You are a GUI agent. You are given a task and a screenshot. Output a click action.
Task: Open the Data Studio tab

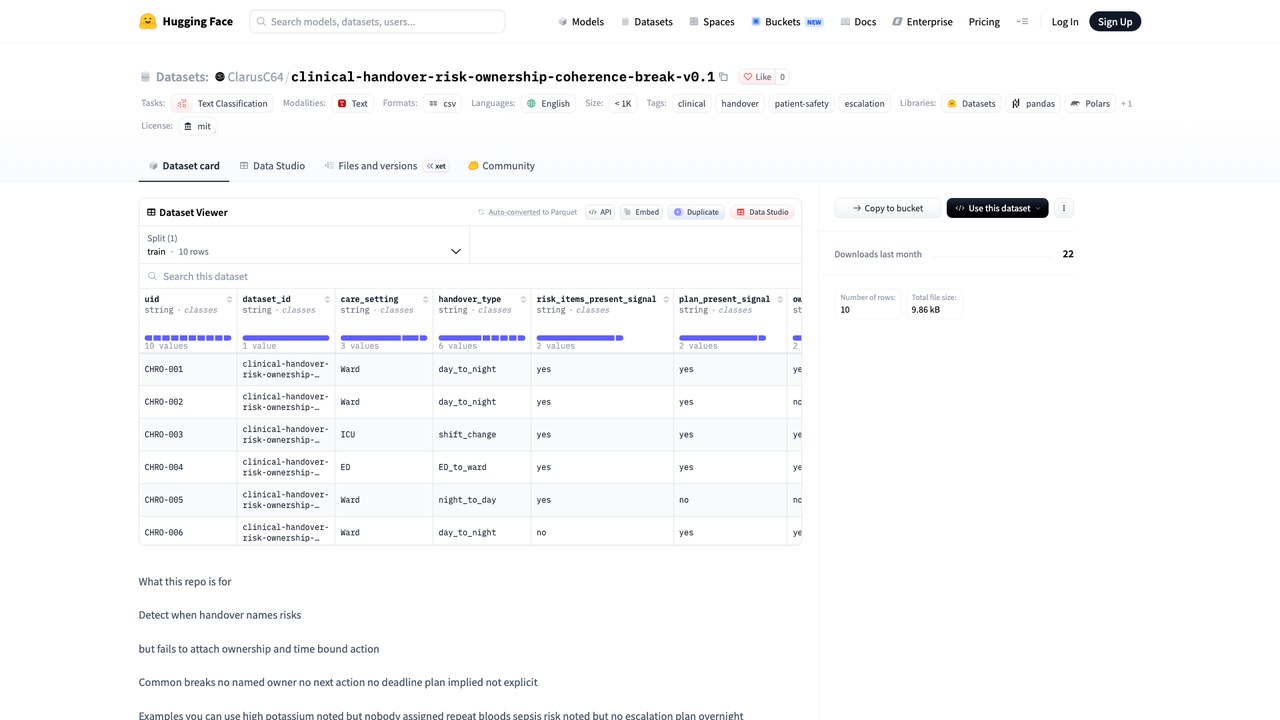[272, 166]
